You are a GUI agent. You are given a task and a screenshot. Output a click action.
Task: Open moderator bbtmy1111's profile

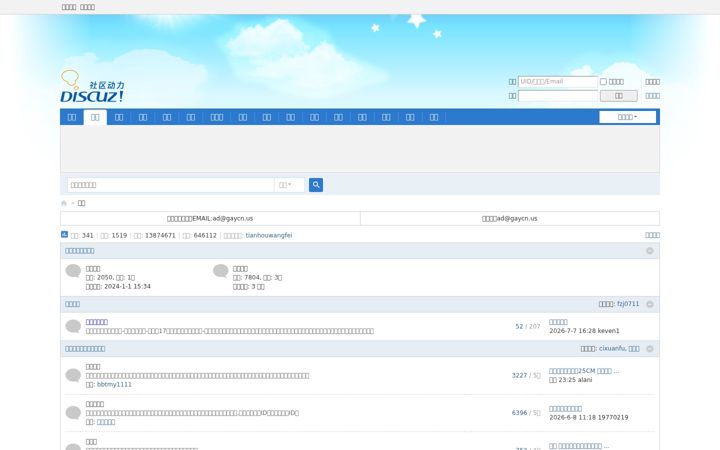point(114,385)
